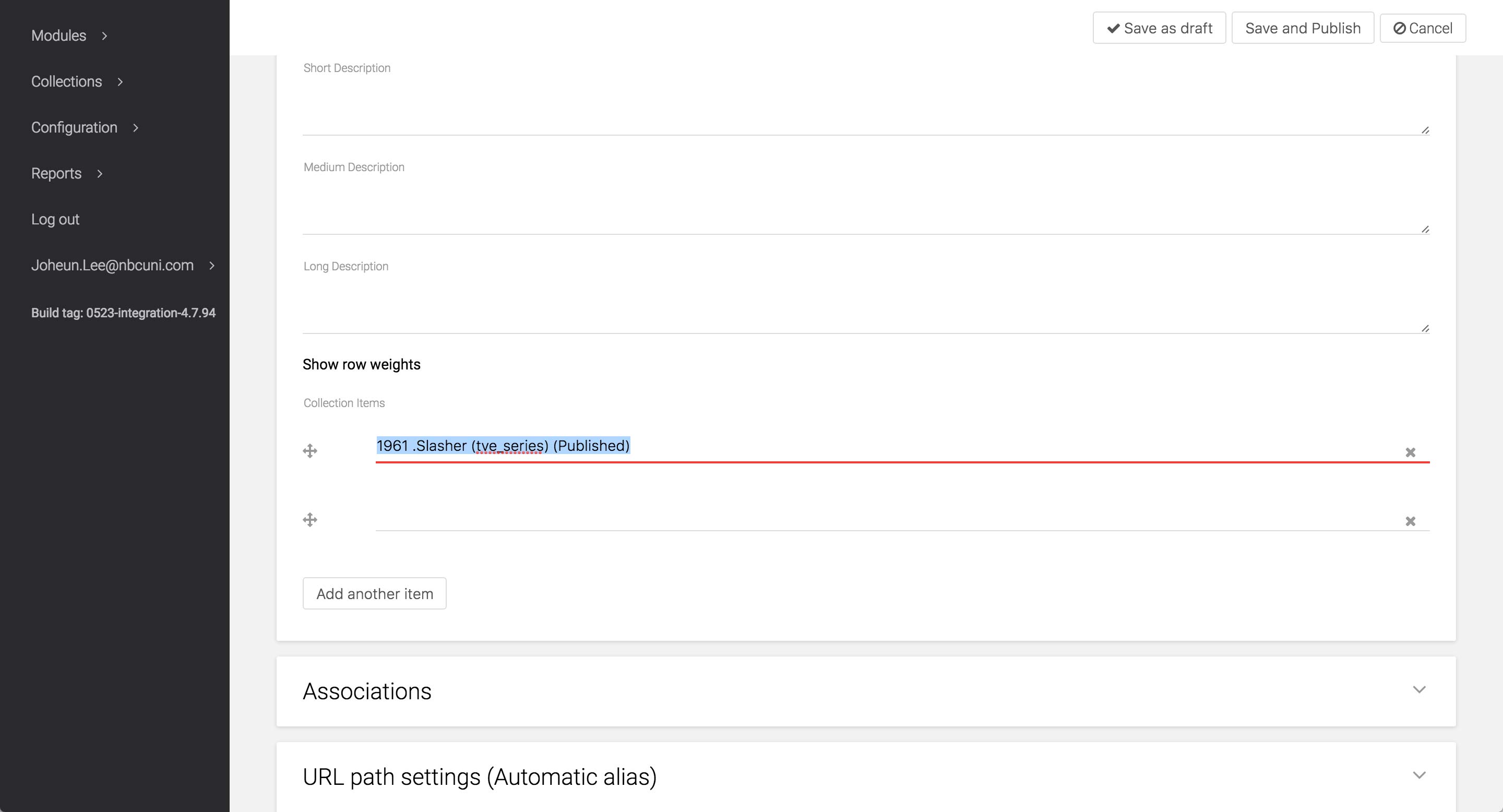Viewport: 1503px width, 812px height.
Task: Click Add another item button
Action: [374, 594]
